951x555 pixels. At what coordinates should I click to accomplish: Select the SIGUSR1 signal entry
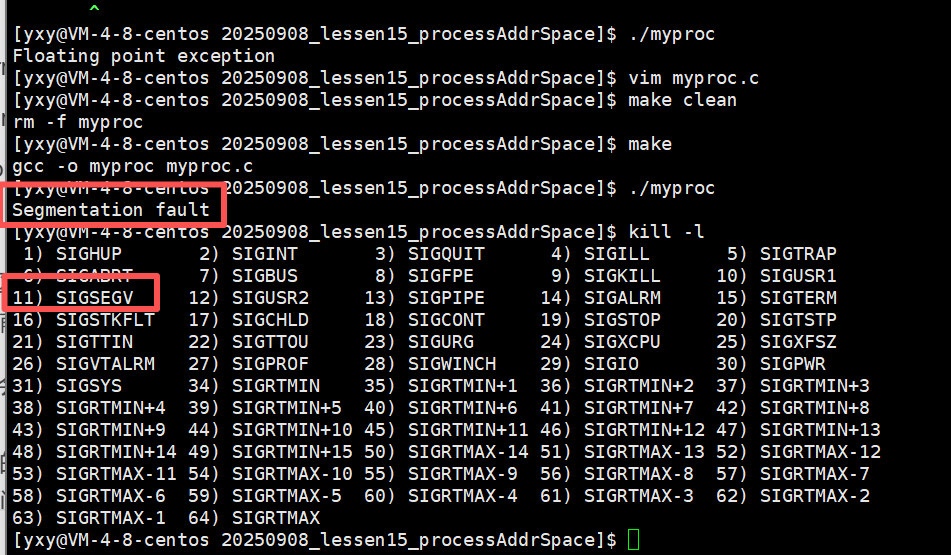[776, 276]
